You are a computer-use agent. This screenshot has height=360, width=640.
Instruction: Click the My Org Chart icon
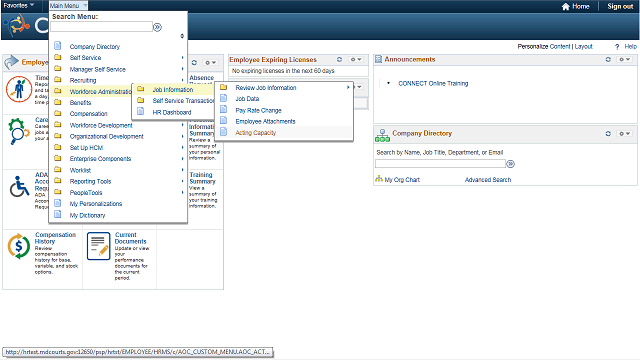tap(379, 179)
